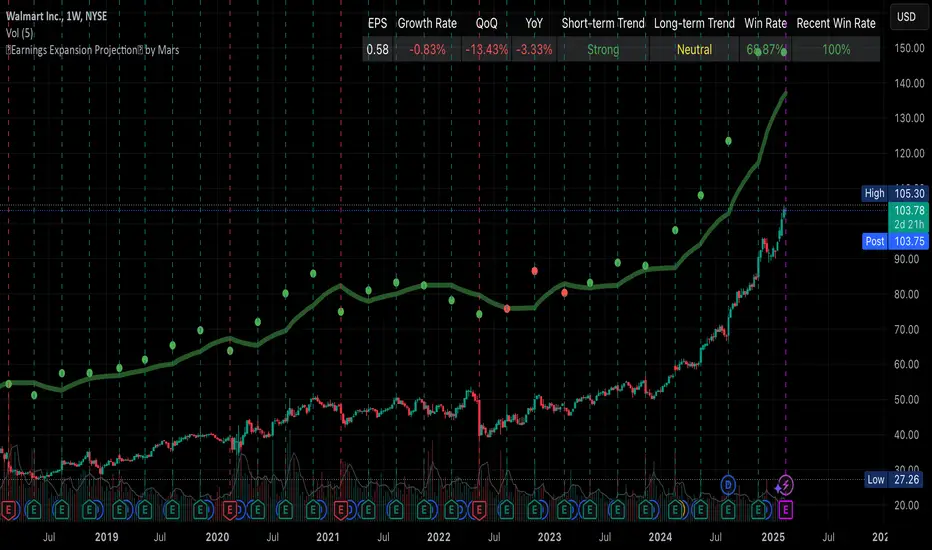
Task: Click the High 105.30 price label
Action: [895, 193]
